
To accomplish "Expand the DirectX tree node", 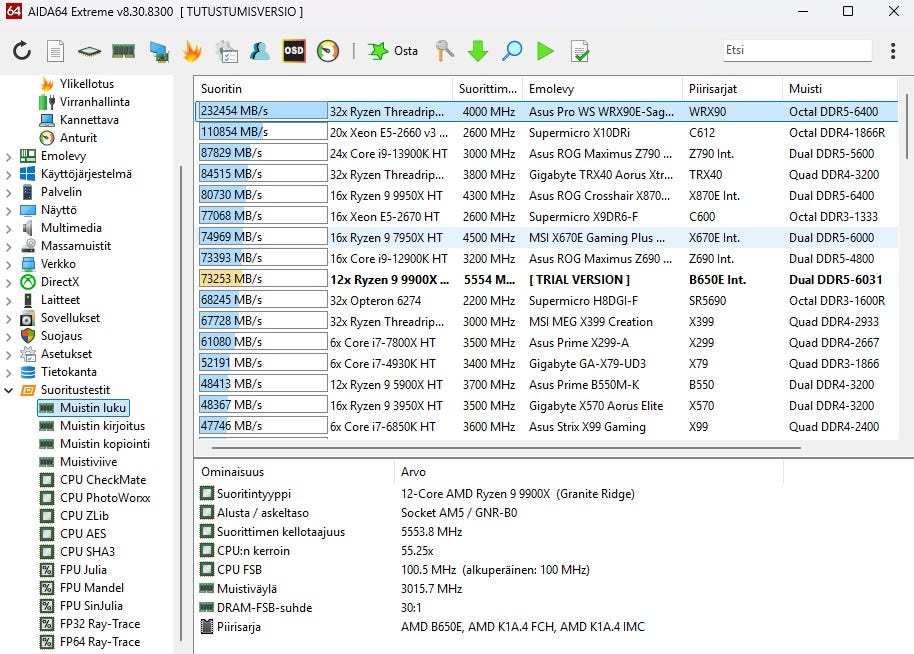I will coord(8,283).
